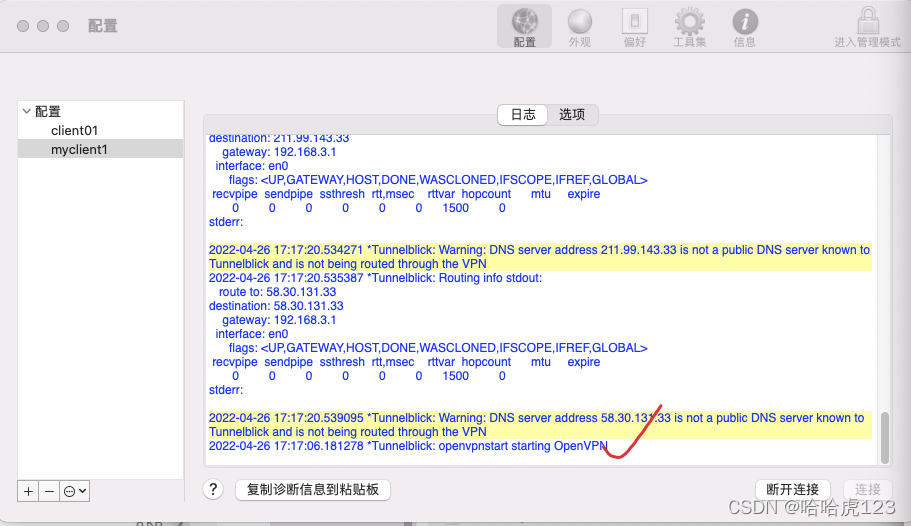Click the 'openvpnstart starting OpenVPN' log line

(x=408, y=446)
